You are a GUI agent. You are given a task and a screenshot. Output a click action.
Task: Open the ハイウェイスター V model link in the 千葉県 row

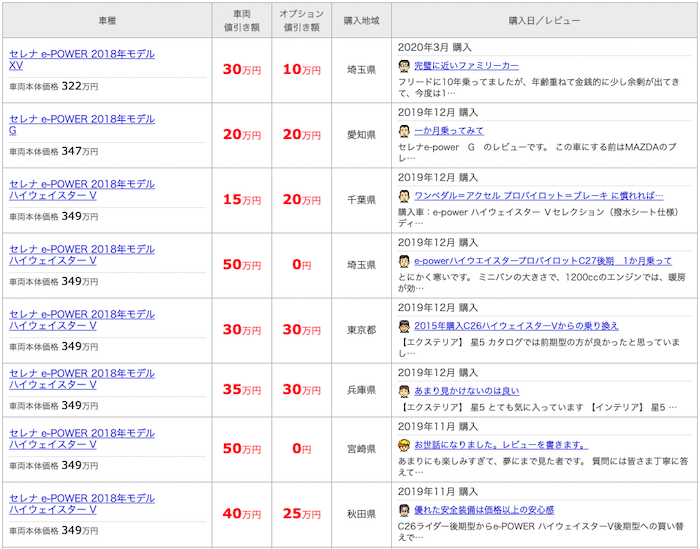coord(82,190)
